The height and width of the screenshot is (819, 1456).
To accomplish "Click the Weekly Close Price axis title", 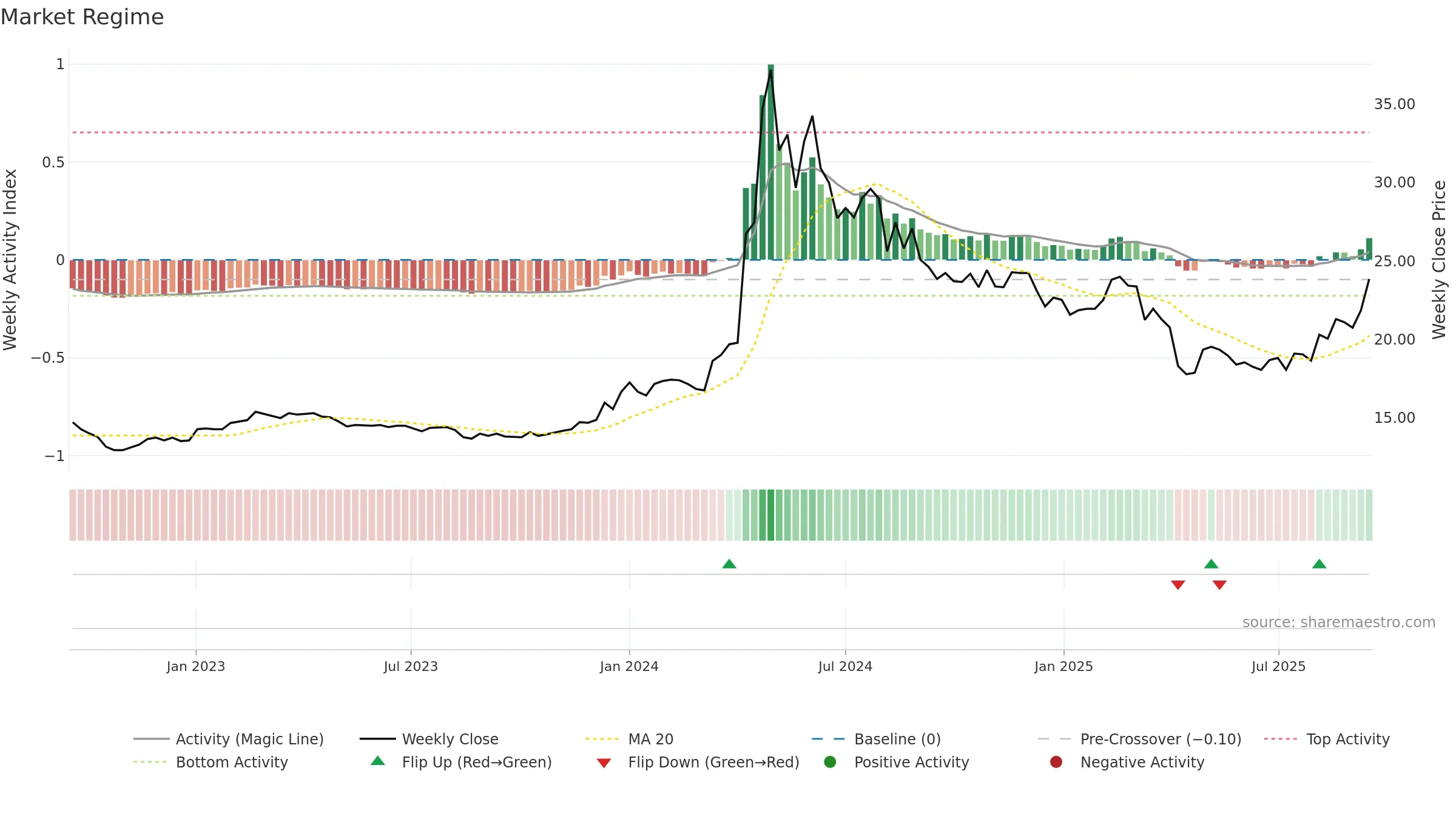I will (x=1439, y=260).
